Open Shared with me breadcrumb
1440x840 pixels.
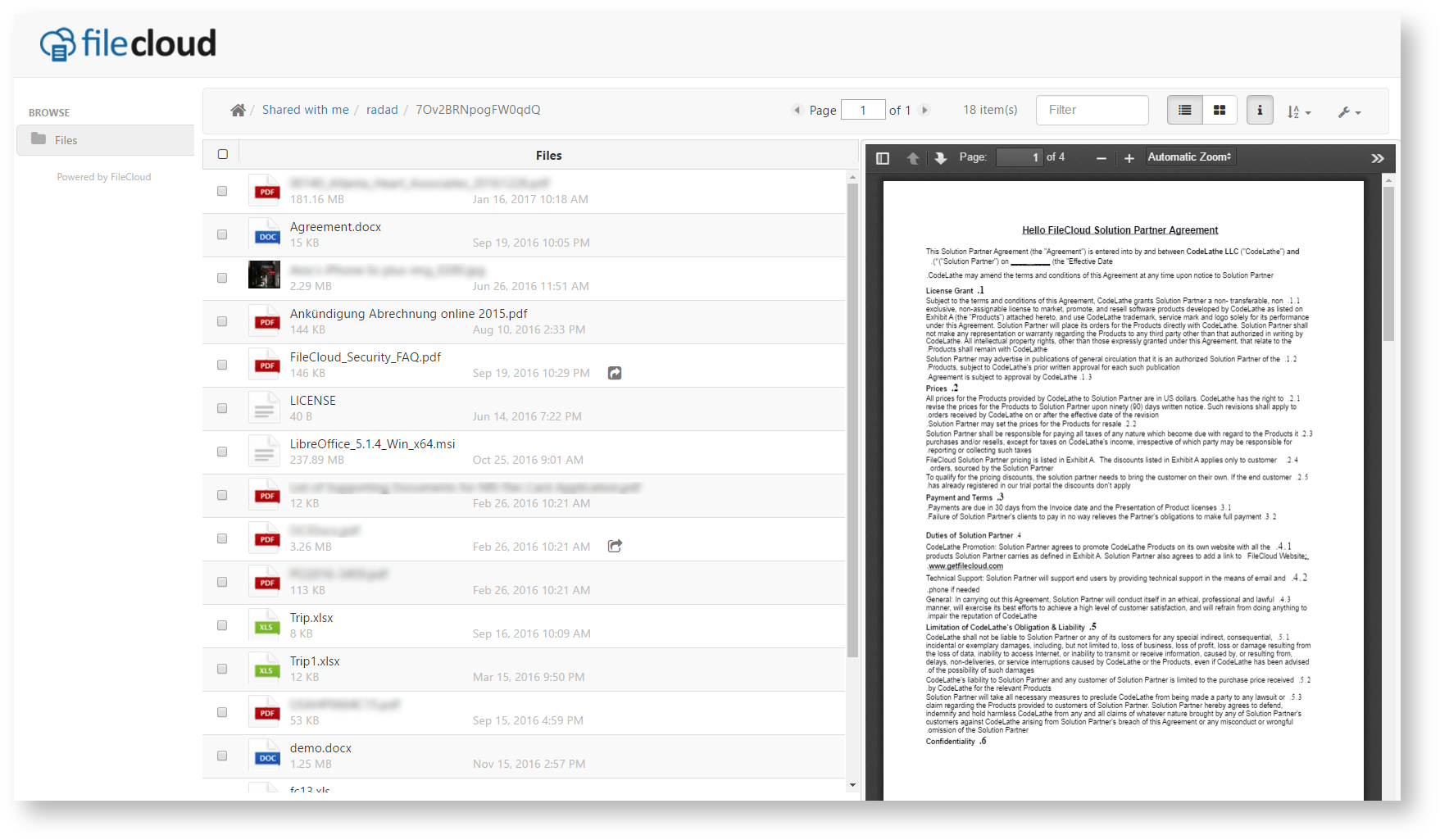pyautogui.click(x=305, y=110)
